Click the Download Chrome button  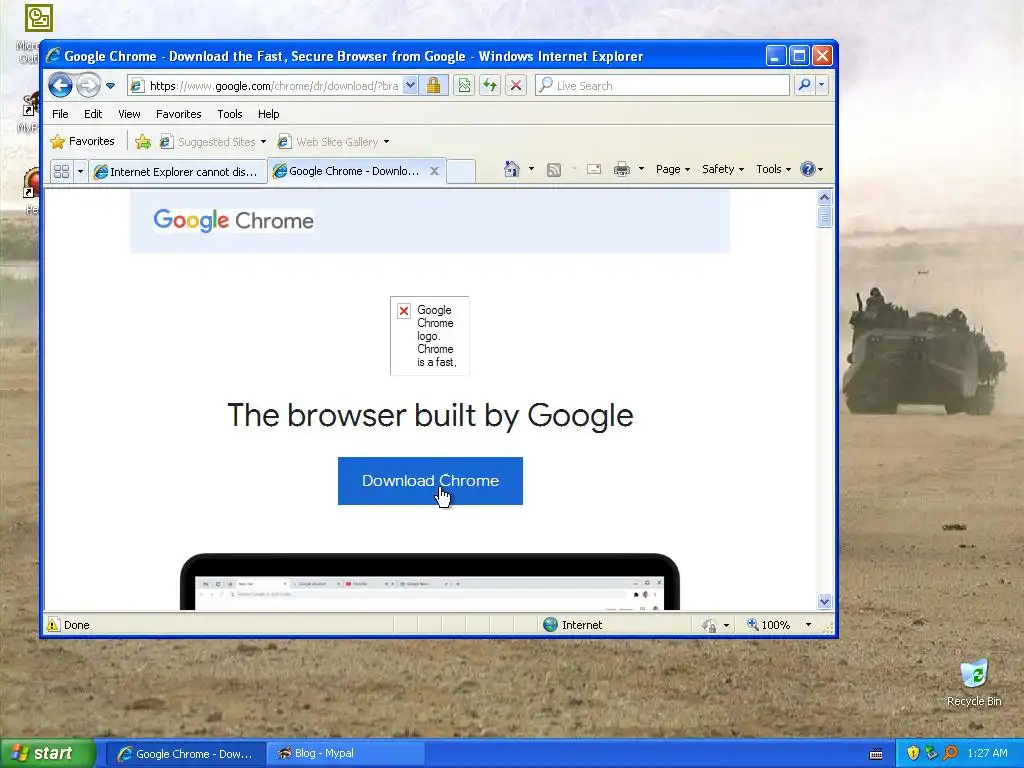[430, 481]
